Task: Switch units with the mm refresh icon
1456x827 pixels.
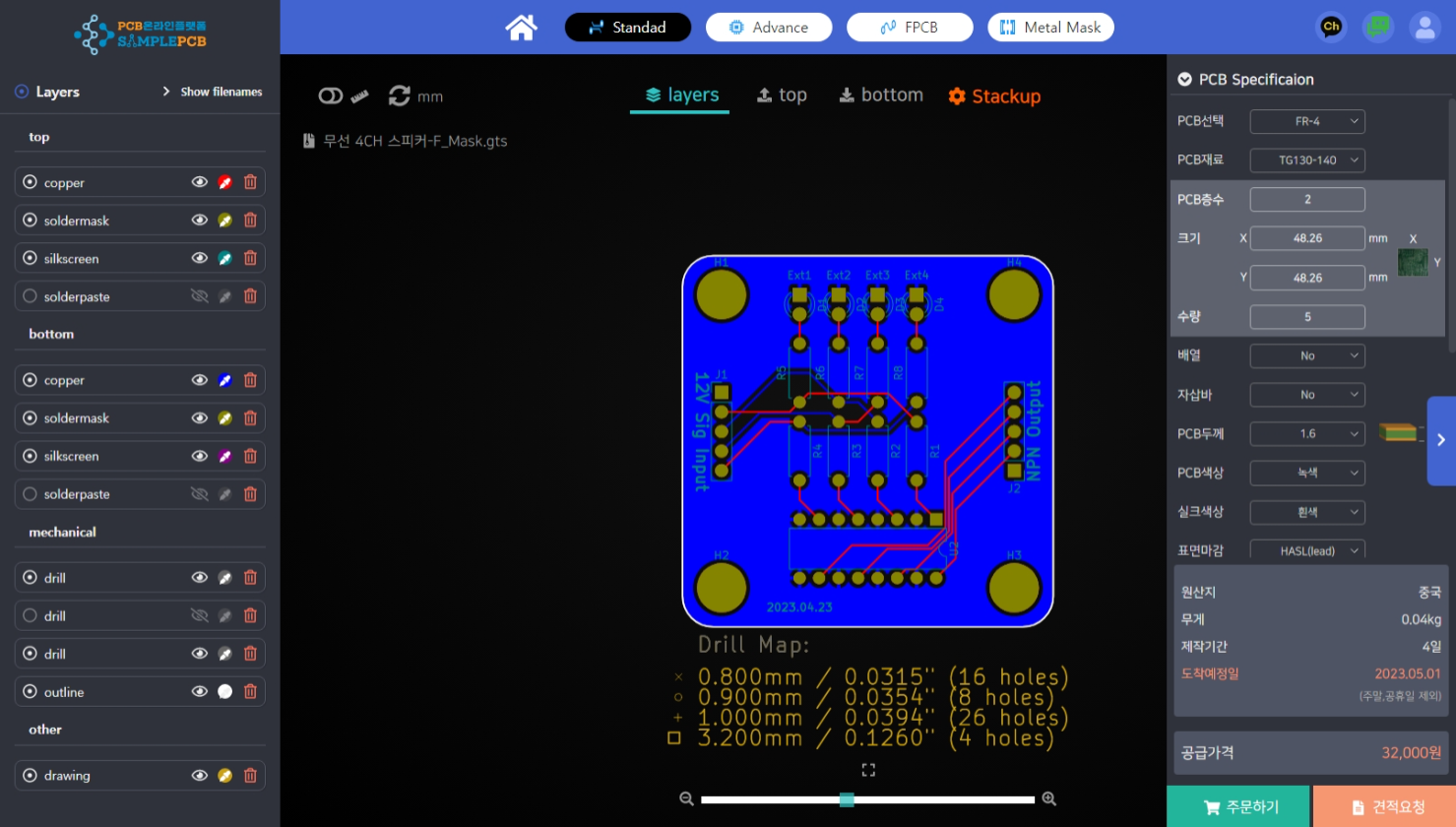Action: [x=399, y=95]
